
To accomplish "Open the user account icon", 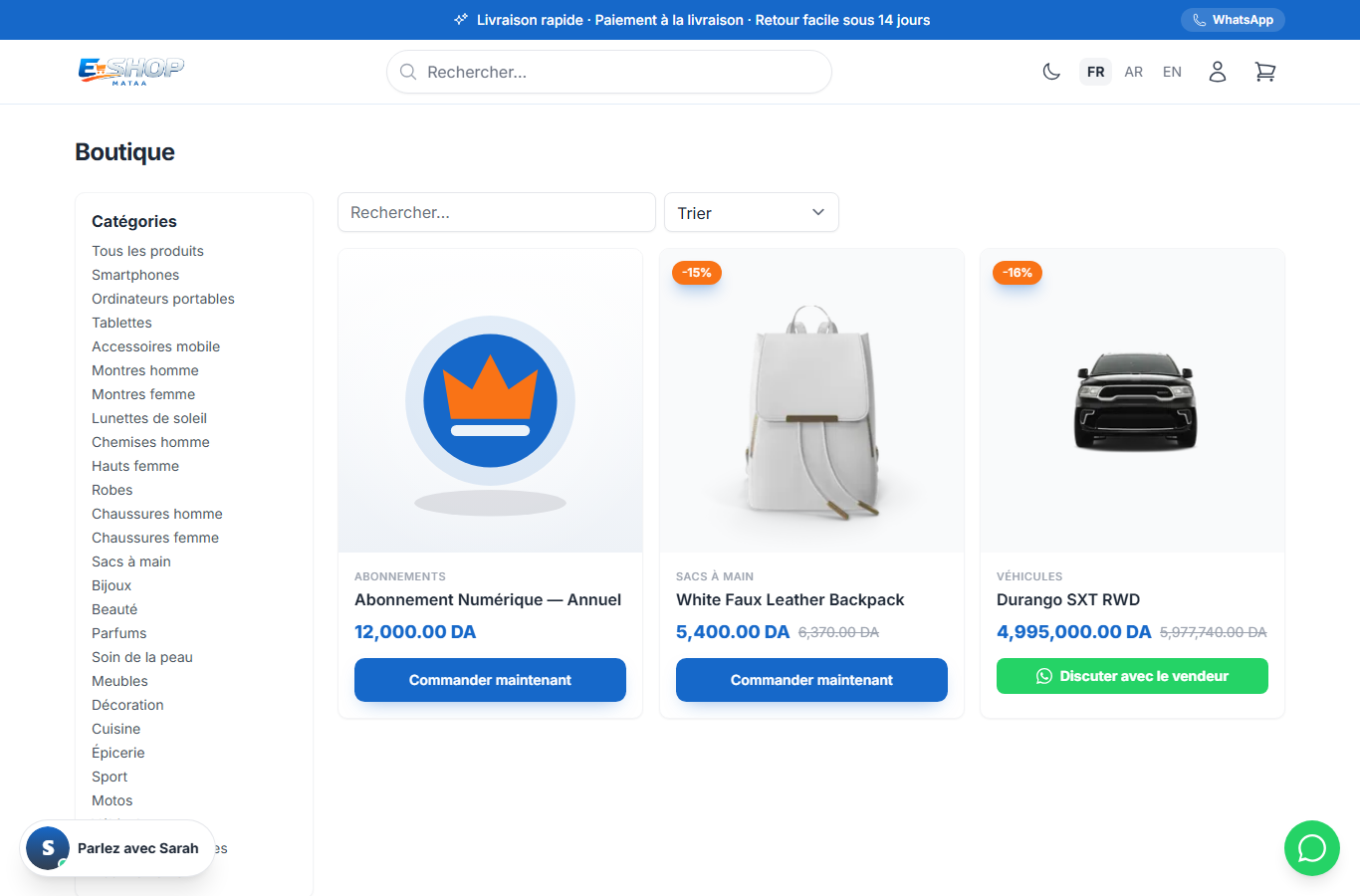I will 1218,72.
